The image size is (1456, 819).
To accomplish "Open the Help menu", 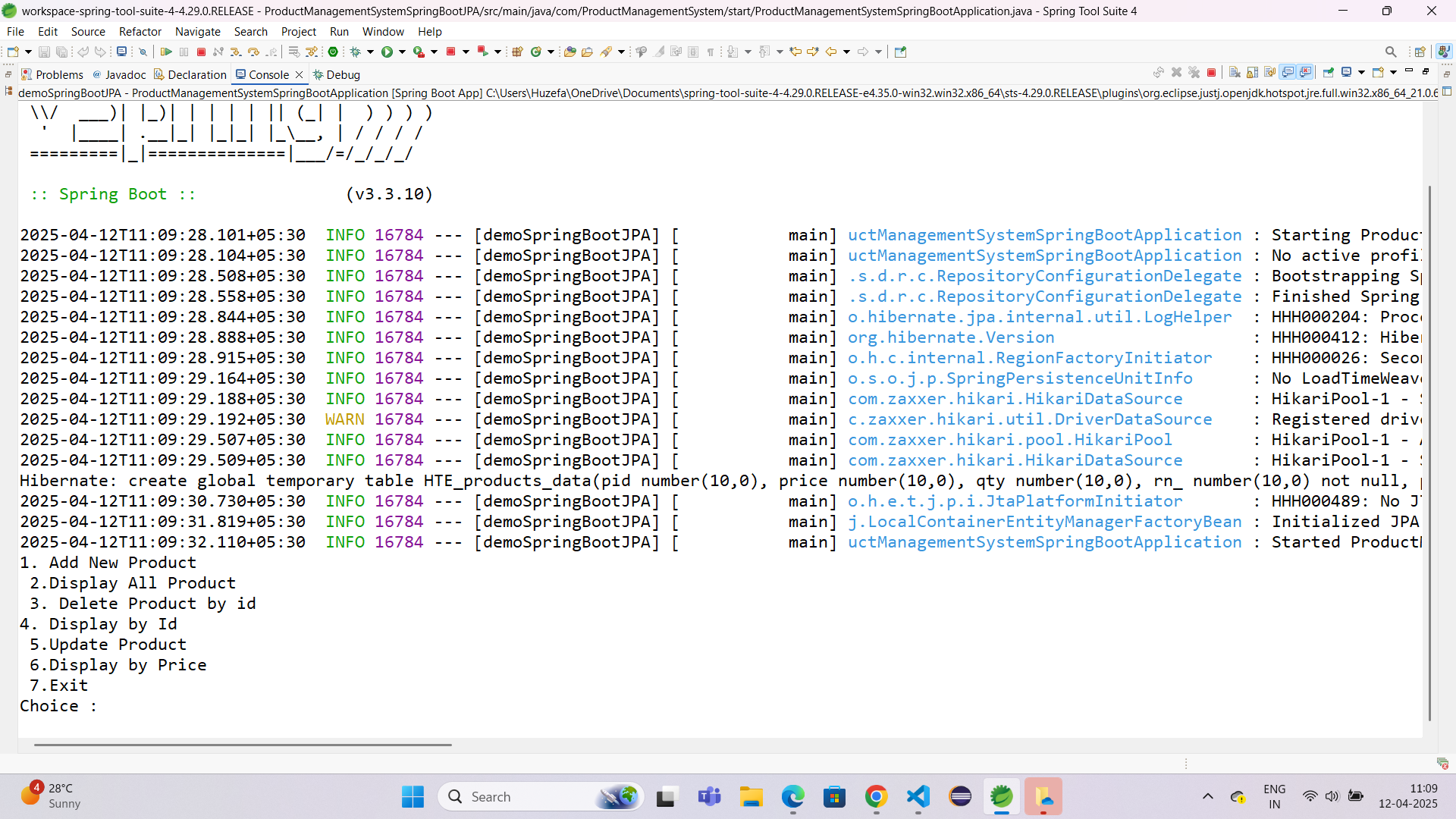I will coord(430,31).
